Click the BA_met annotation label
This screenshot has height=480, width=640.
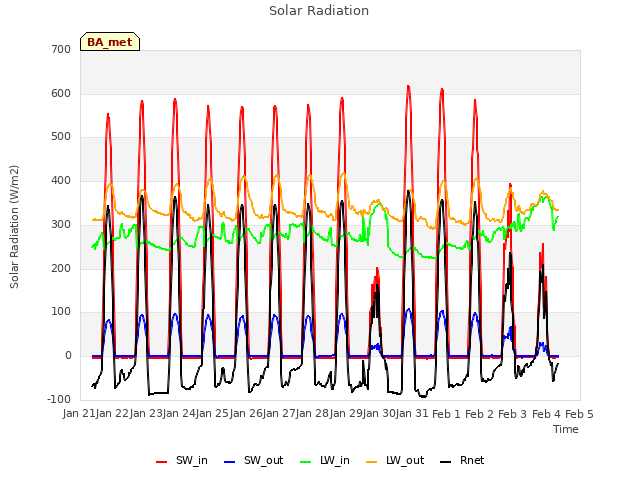click(x=110, y=42)
